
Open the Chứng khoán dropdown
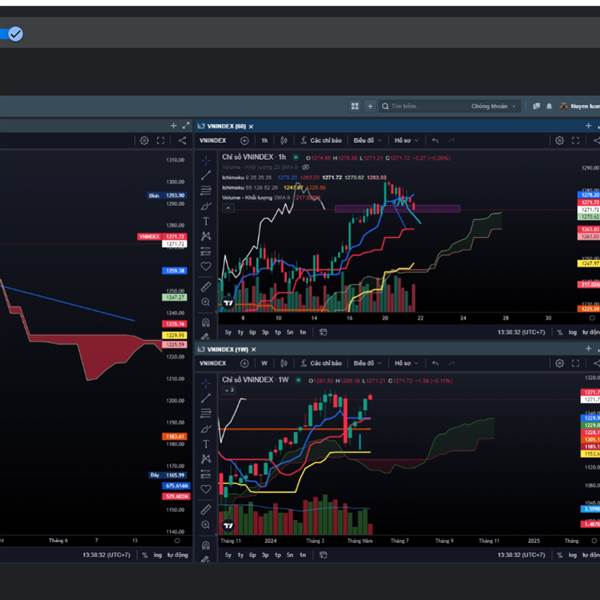tap(493, 106)
